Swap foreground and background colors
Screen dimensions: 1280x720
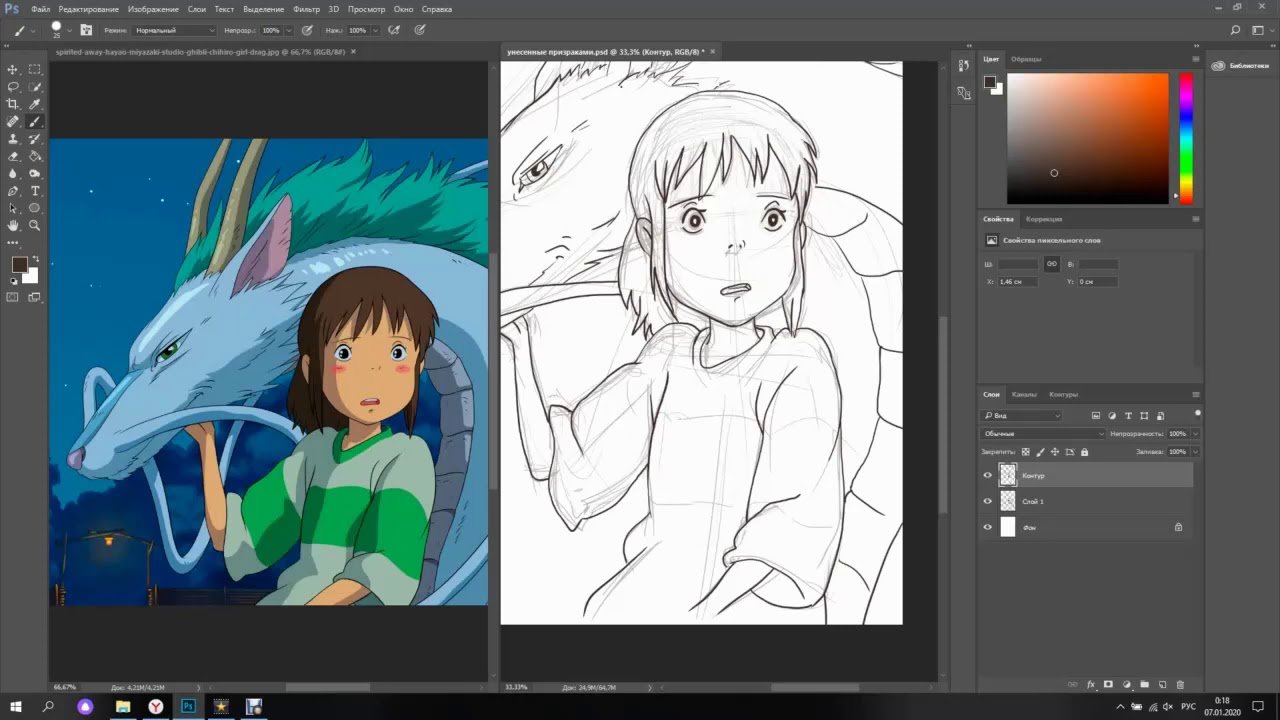35,259
